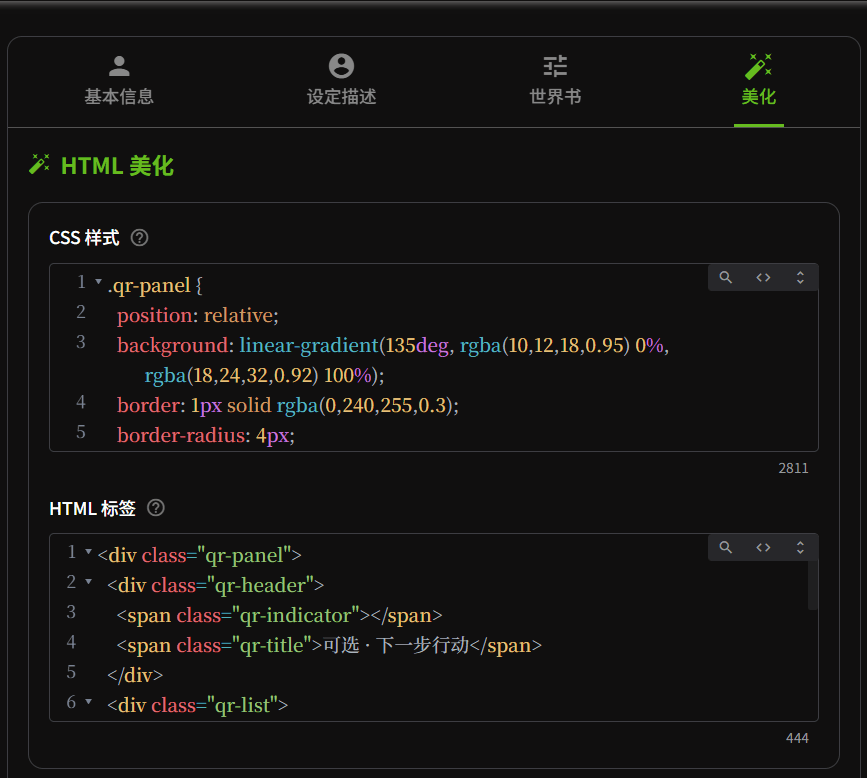Fold the qr-list div on line 6

(x=88, y=702)
